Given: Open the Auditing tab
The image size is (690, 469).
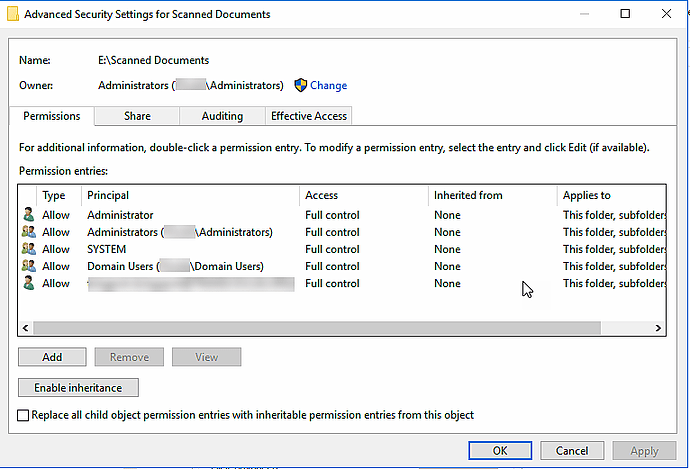Looking at the screenshot, I should coord(222,116).
